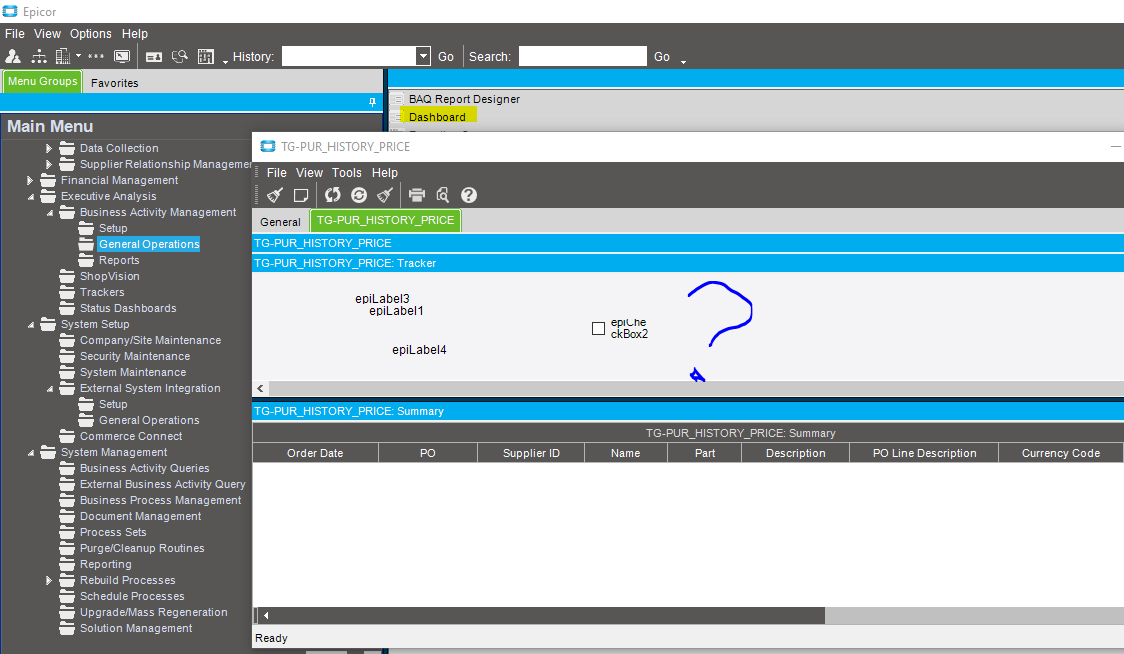Sort by the PO Line Description column header
The image size is (1124, 654).
[x=924, y=453]
